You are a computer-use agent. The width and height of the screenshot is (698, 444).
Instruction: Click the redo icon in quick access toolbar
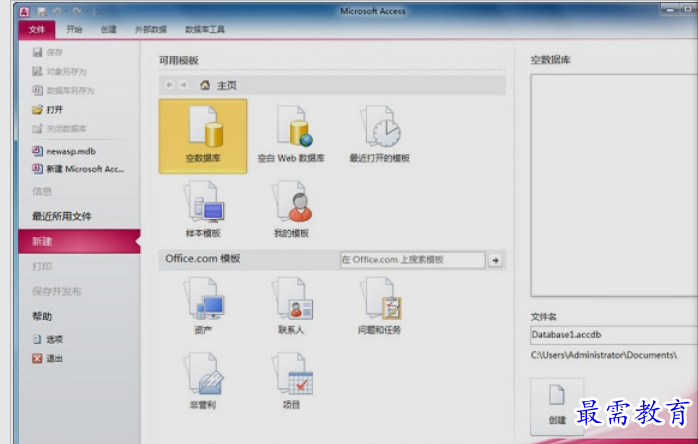pos(77,12)
